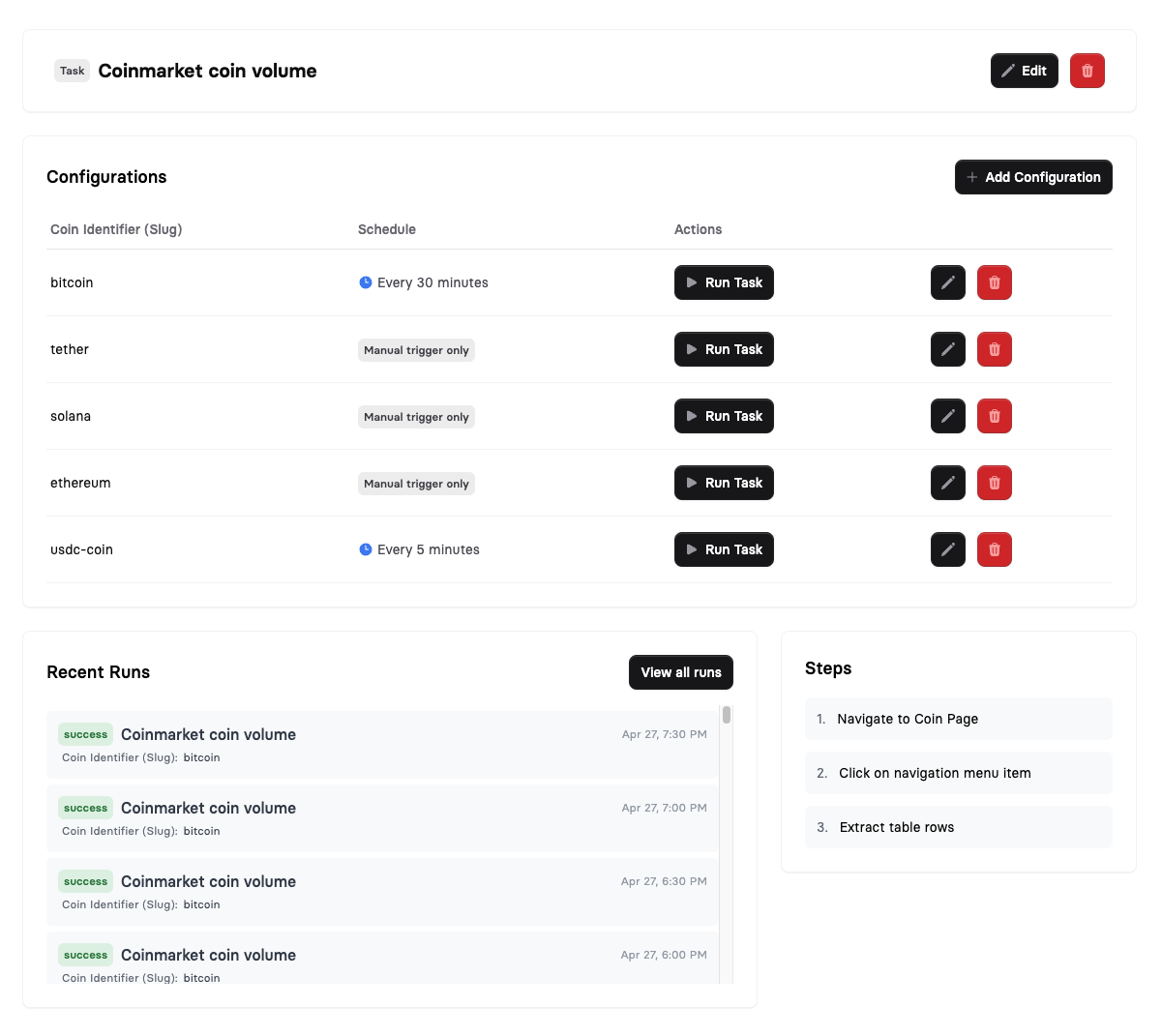Click the Coinmarket coin volume page title

click(x=207, y=71)
